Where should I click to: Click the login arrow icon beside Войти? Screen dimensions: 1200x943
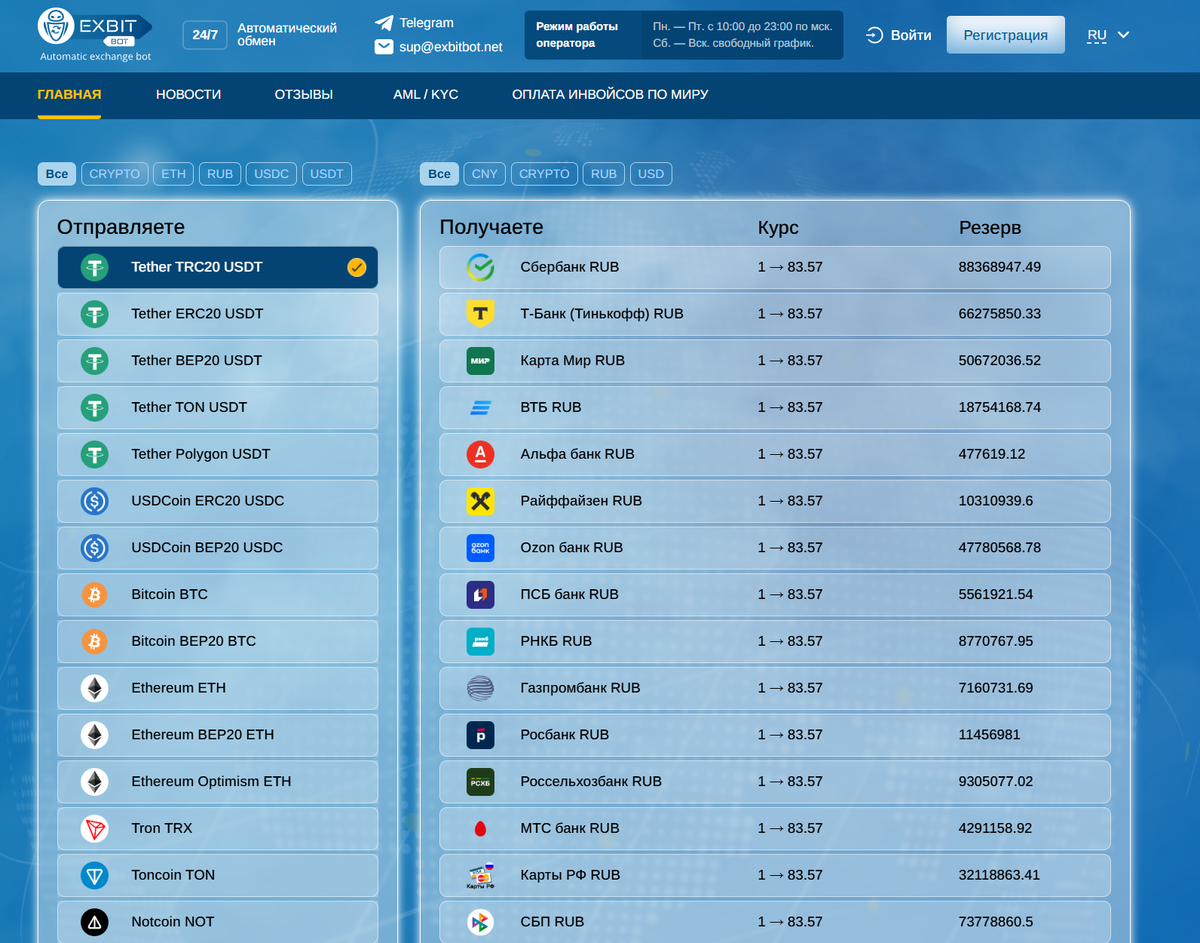875,35
